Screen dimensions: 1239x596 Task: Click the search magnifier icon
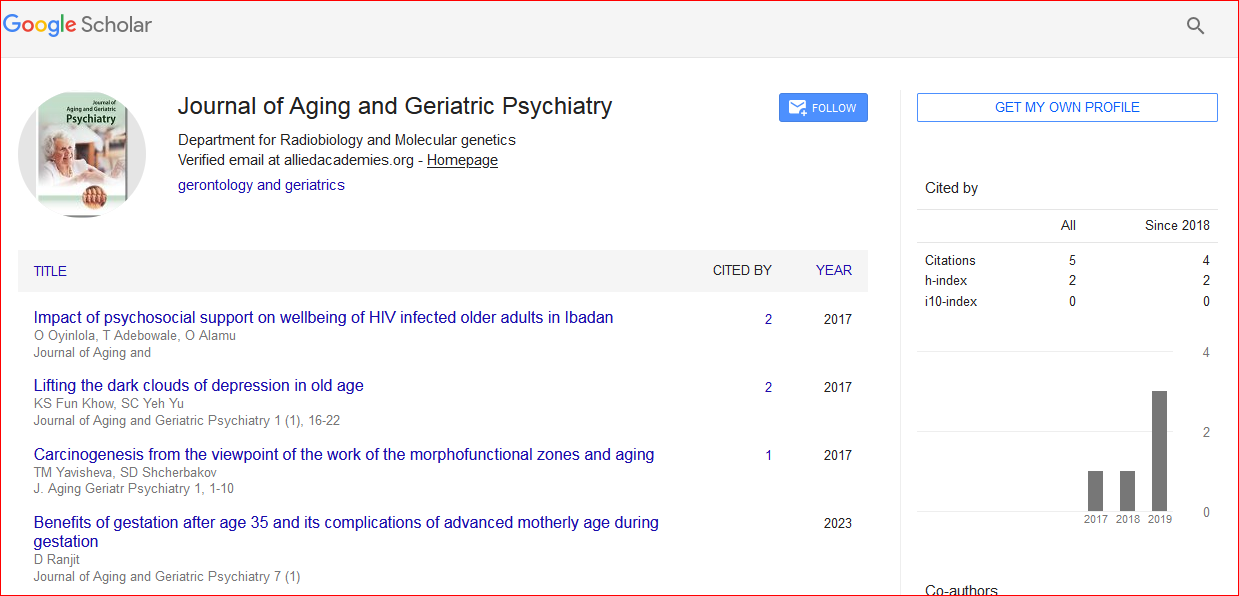point(1195,26)
